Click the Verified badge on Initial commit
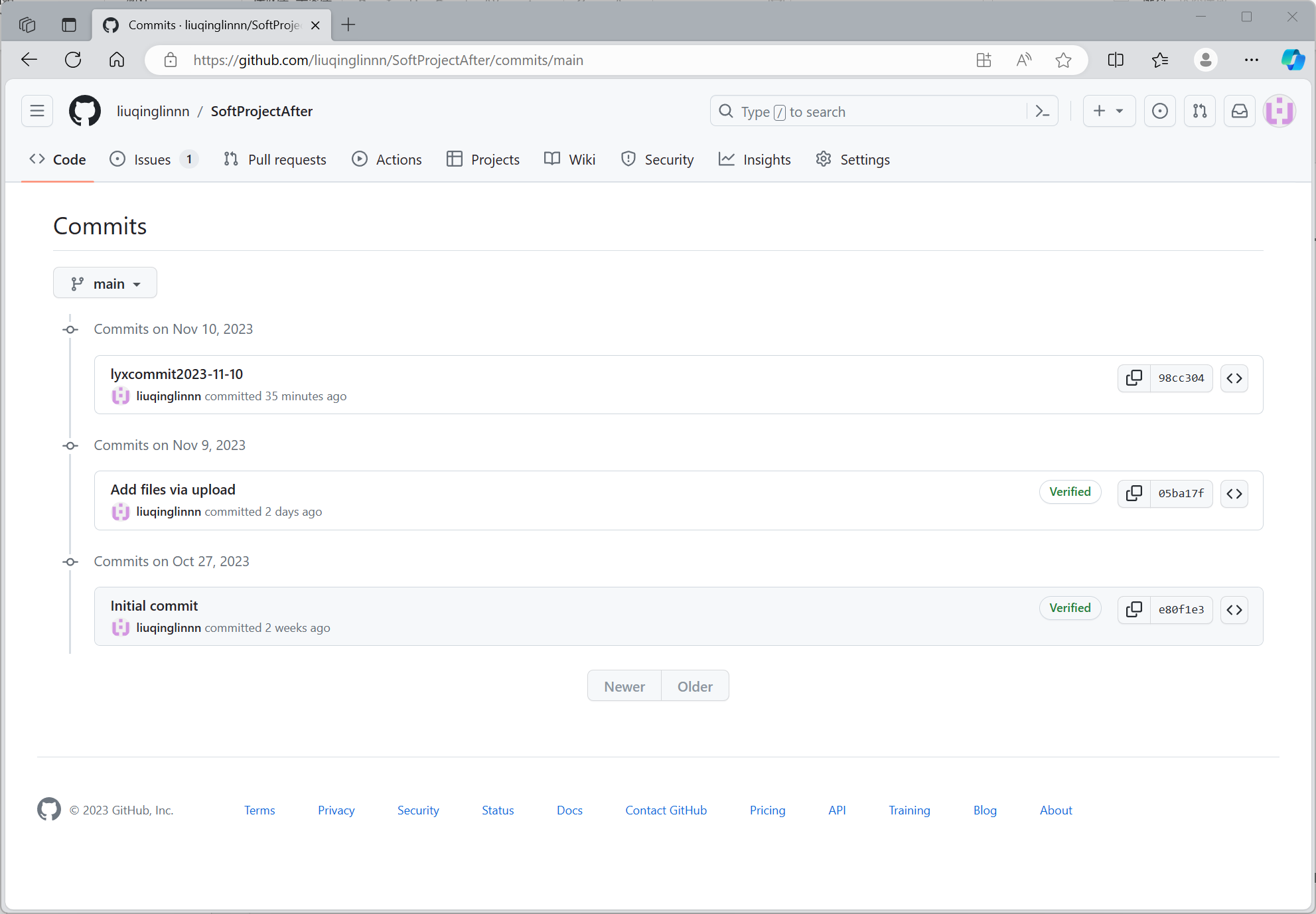This screenshot has width=1316, height=914. coord(1069,608)
